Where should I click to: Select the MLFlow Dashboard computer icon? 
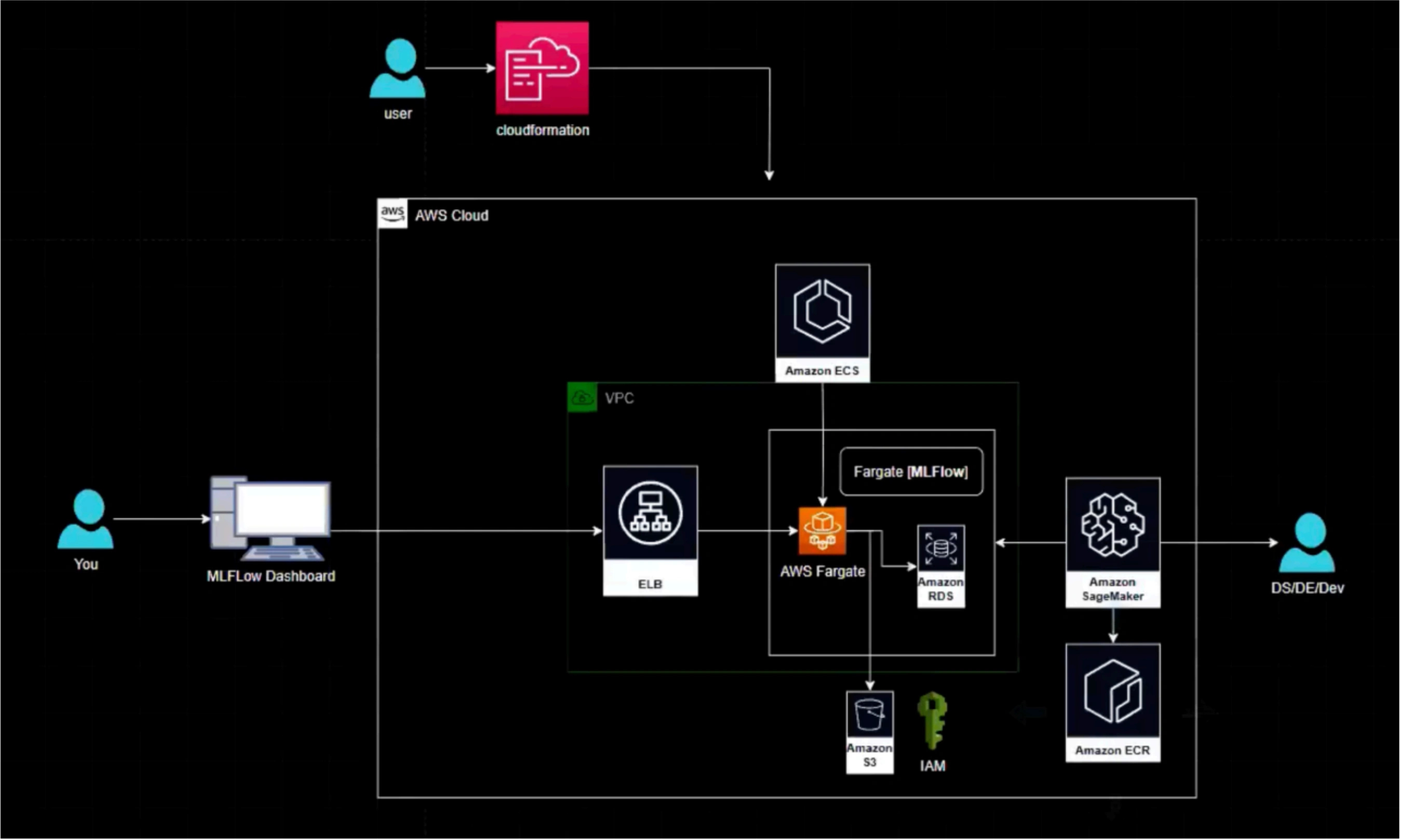tap(271, 519)
